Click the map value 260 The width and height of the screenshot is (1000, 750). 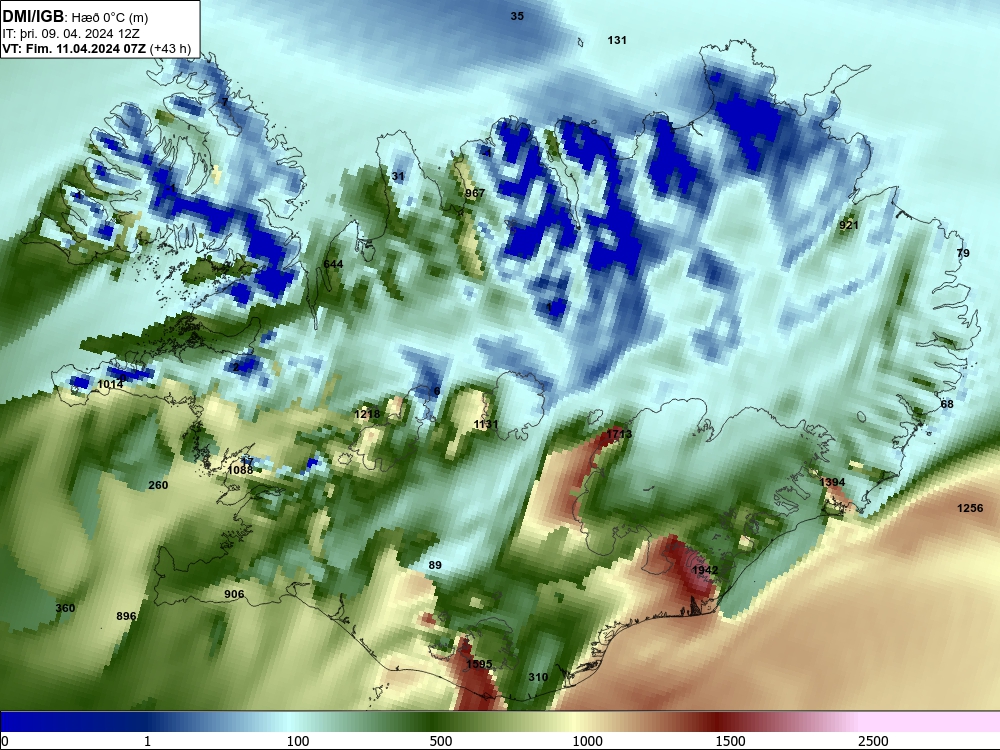(x=158, y=485)
